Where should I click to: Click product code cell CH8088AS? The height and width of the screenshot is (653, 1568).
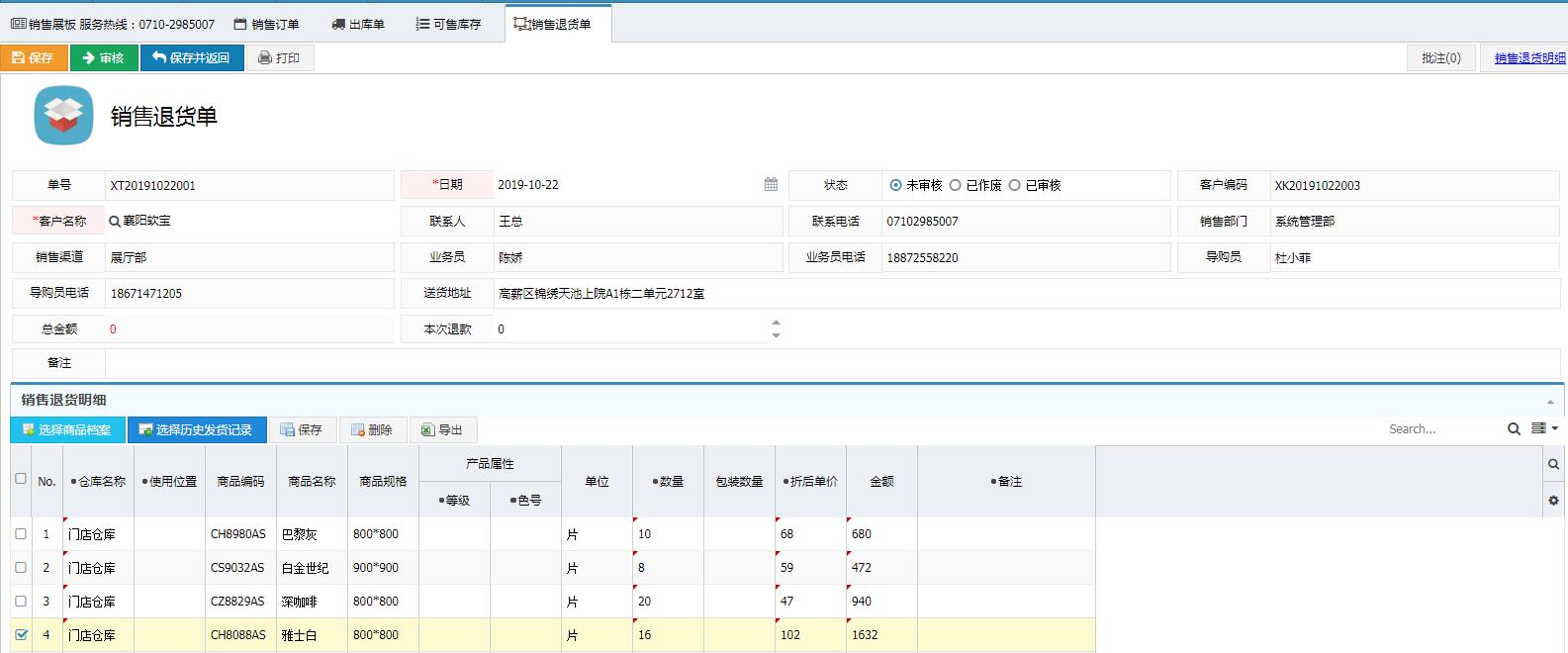pos(240,635)
